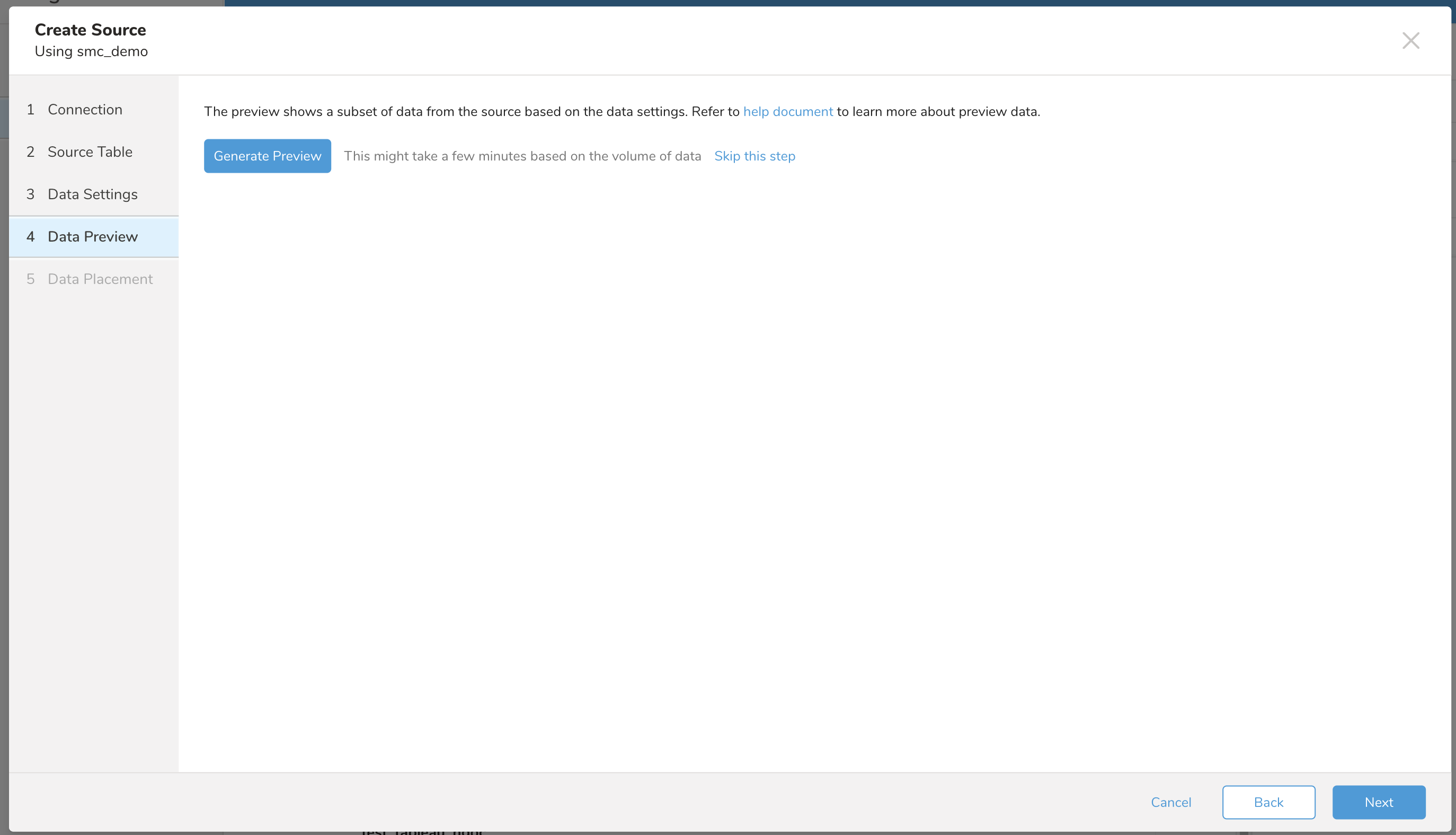Click the Generate Preview button
The image size is (1456, 835).
tap(267, 156)
